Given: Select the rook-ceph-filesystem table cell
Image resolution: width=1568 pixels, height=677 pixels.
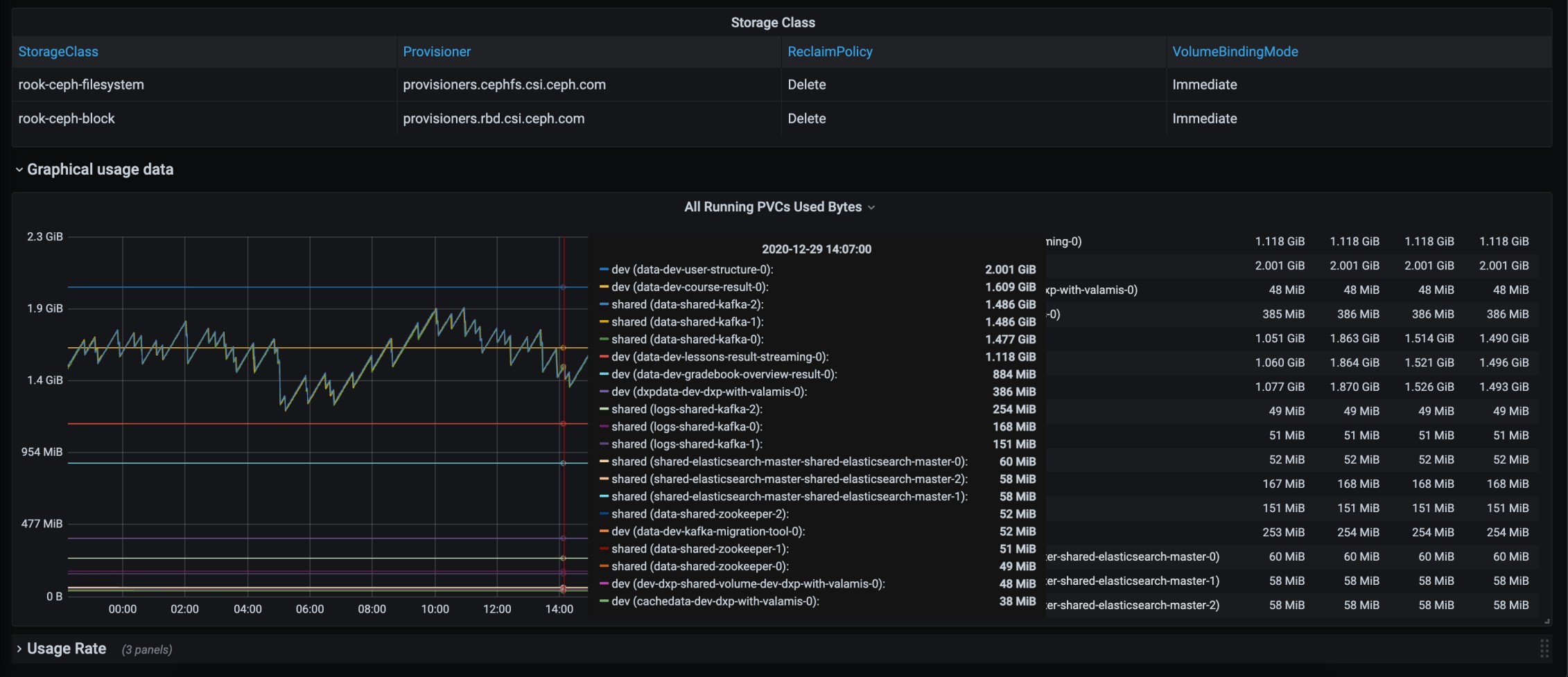Looking at the screenshot, I should point(81,85).
